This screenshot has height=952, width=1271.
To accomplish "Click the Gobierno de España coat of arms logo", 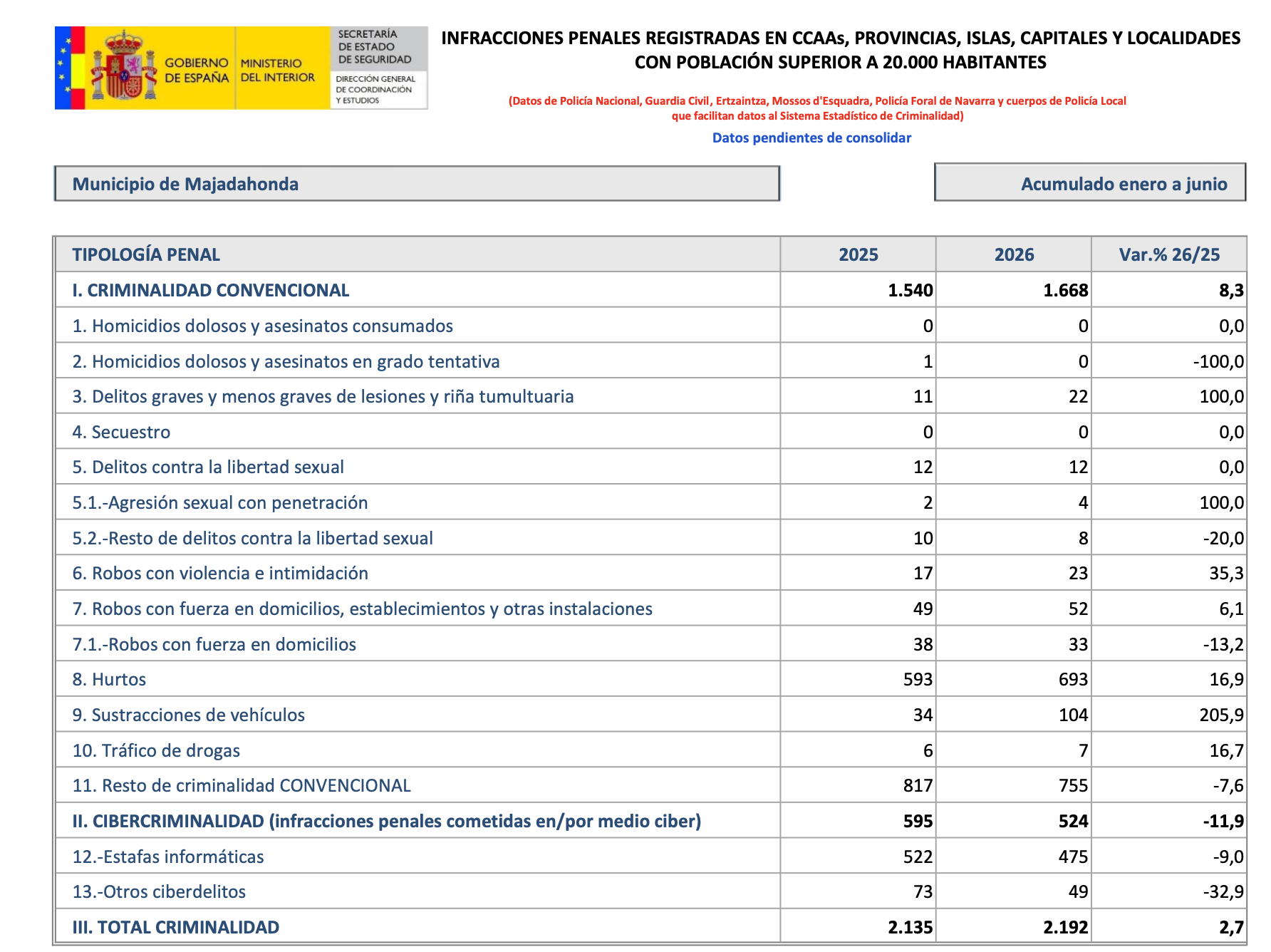I will point(123,66).
